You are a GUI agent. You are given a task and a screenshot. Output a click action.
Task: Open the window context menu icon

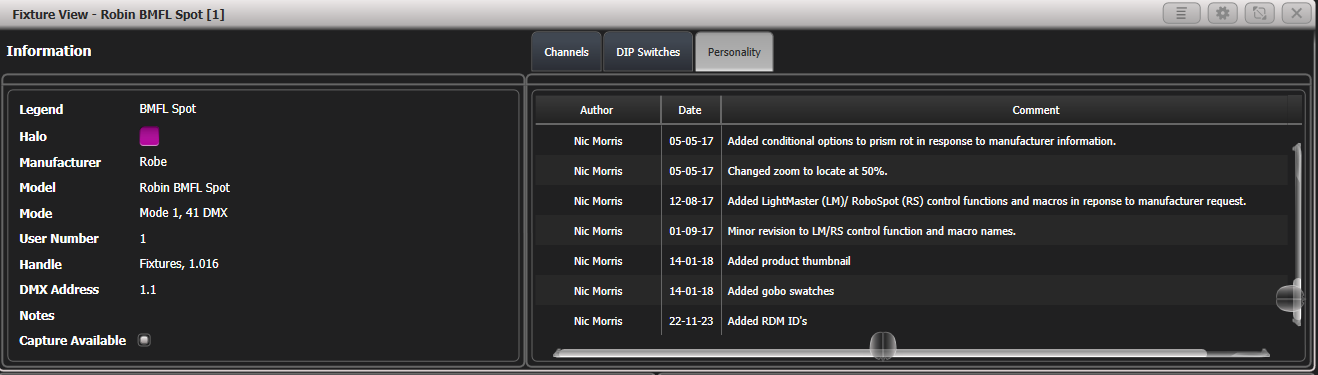click(x=1181, y=13)
